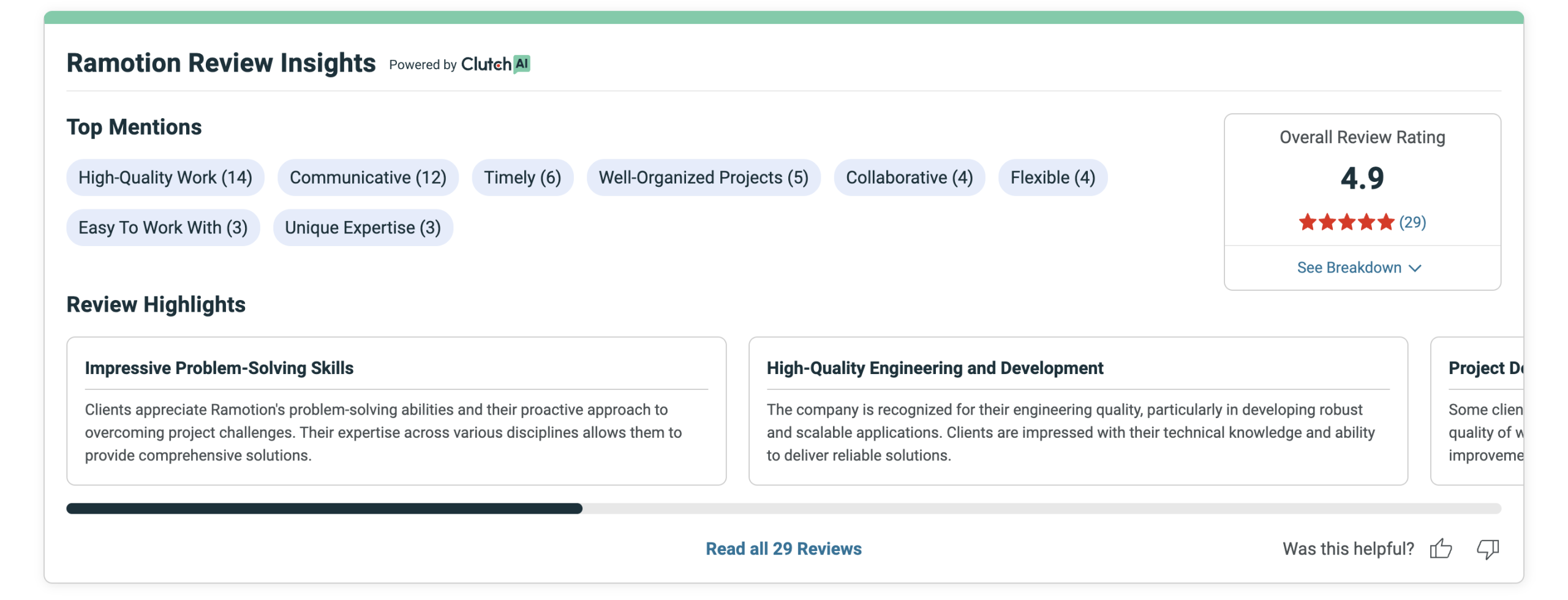Expand the See Breakdown dropdown
The image size is (1568, 600).
1349,268
